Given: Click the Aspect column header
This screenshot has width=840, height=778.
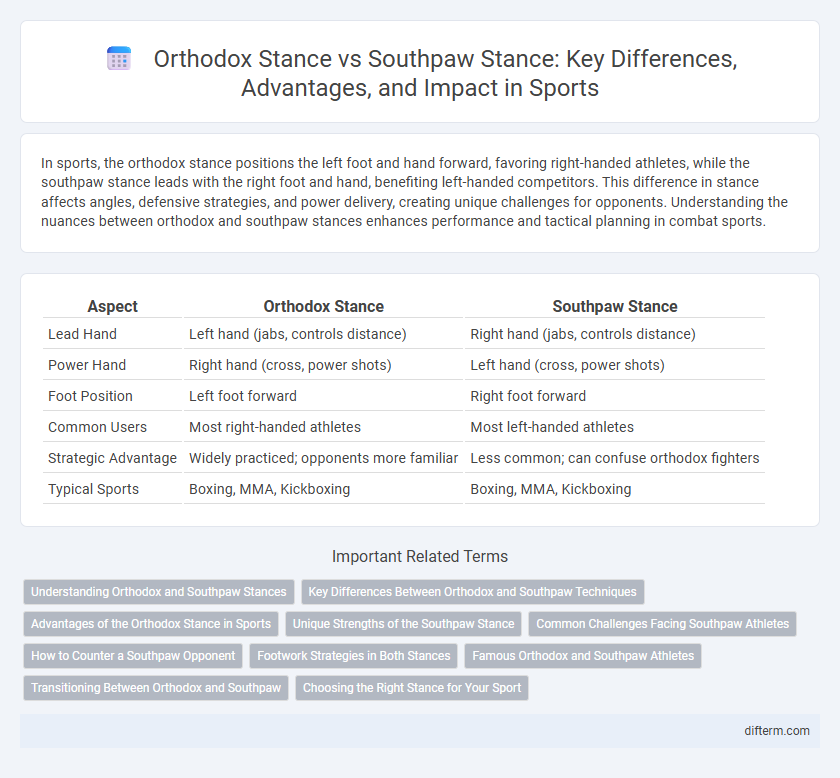Looking at the screenshot, I should click(112, 306).
